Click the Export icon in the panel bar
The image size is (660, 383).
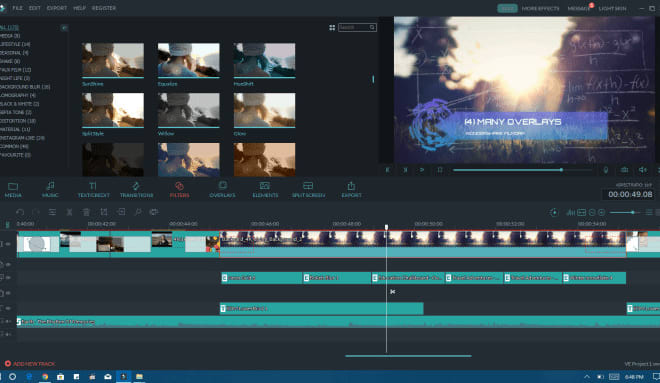pyautogui.click(x=351, y=189)
